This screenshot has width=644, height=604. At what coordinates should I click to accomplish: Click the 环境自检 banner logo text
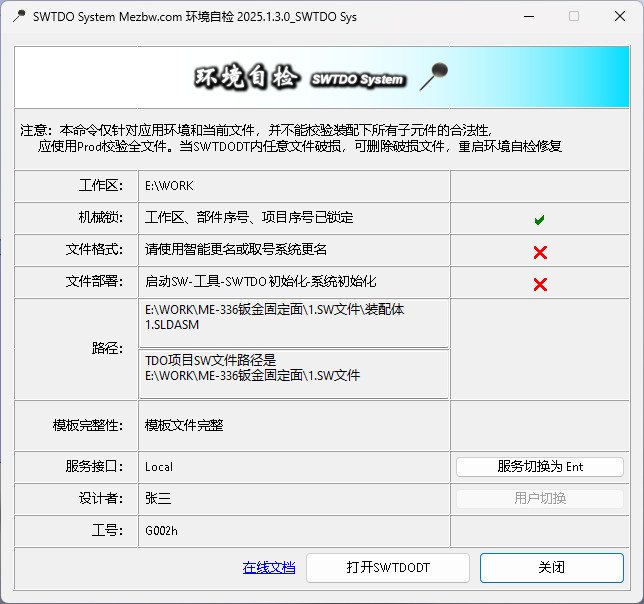[247, 77]
